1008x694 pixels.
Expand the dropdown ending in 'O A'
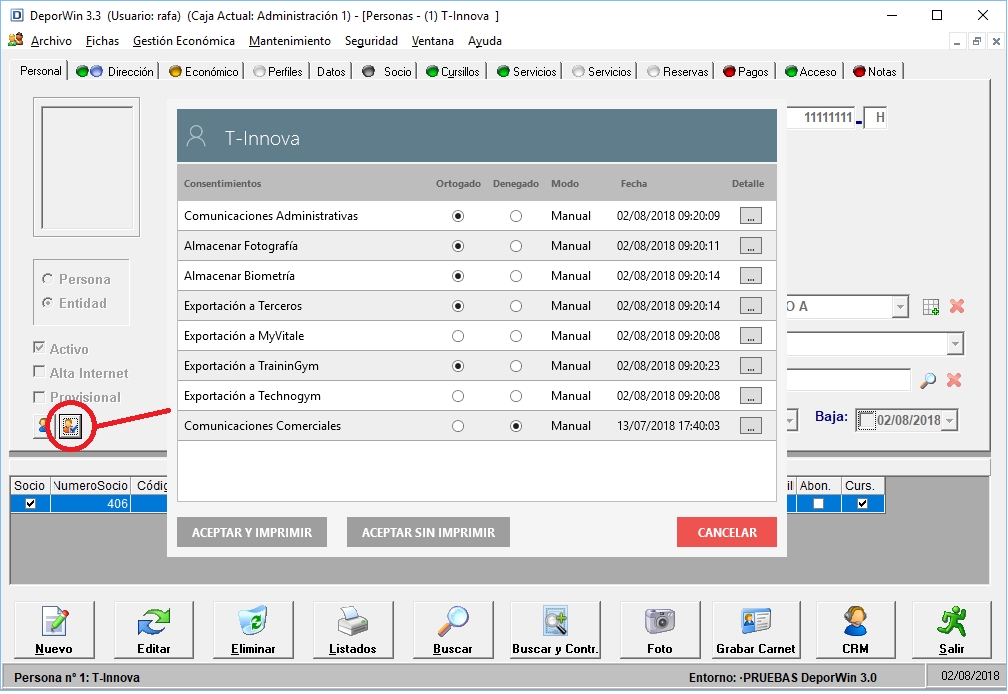point(901,307)
